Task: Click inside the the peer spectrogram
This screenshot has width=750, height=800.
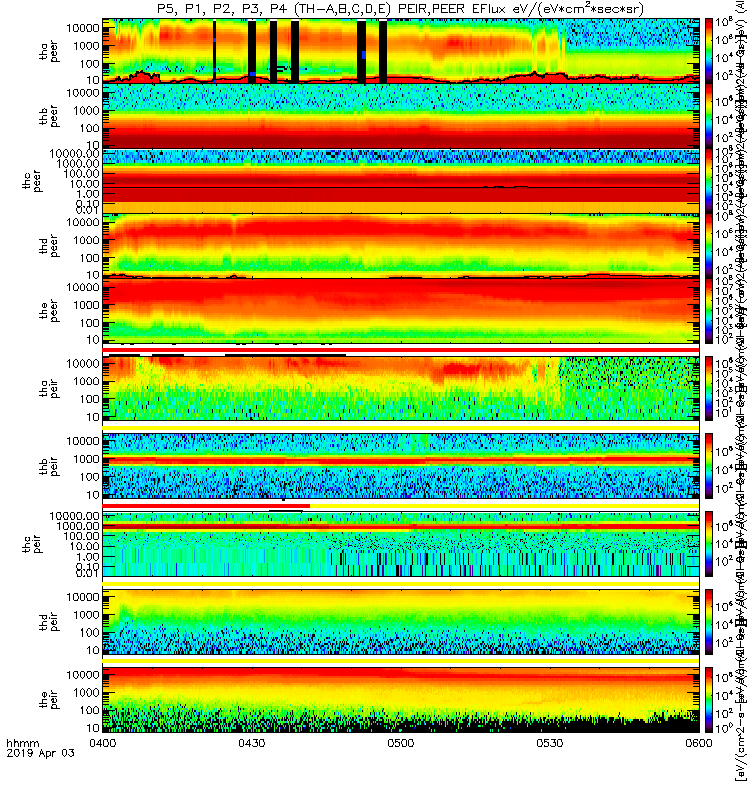Action: tap(401, 311)
